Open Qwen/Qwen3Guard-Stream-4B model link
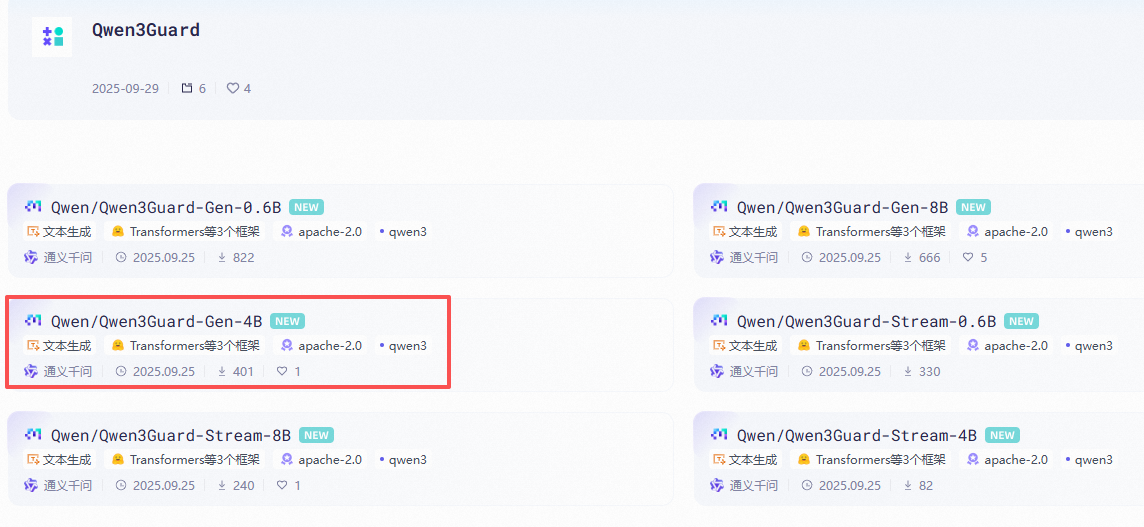1144x527 pixels. (857, 435)
